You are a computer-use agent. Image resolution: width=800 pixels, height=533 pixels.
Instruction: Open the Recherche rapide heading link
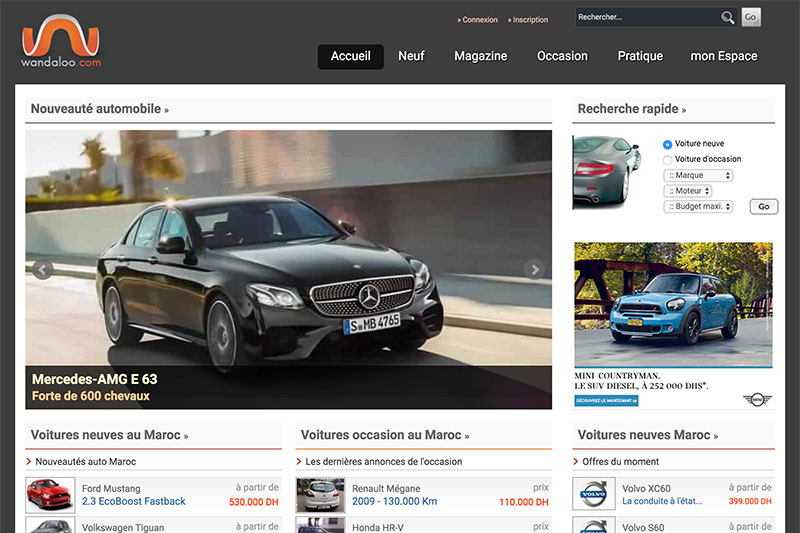(x=632, y=109)
